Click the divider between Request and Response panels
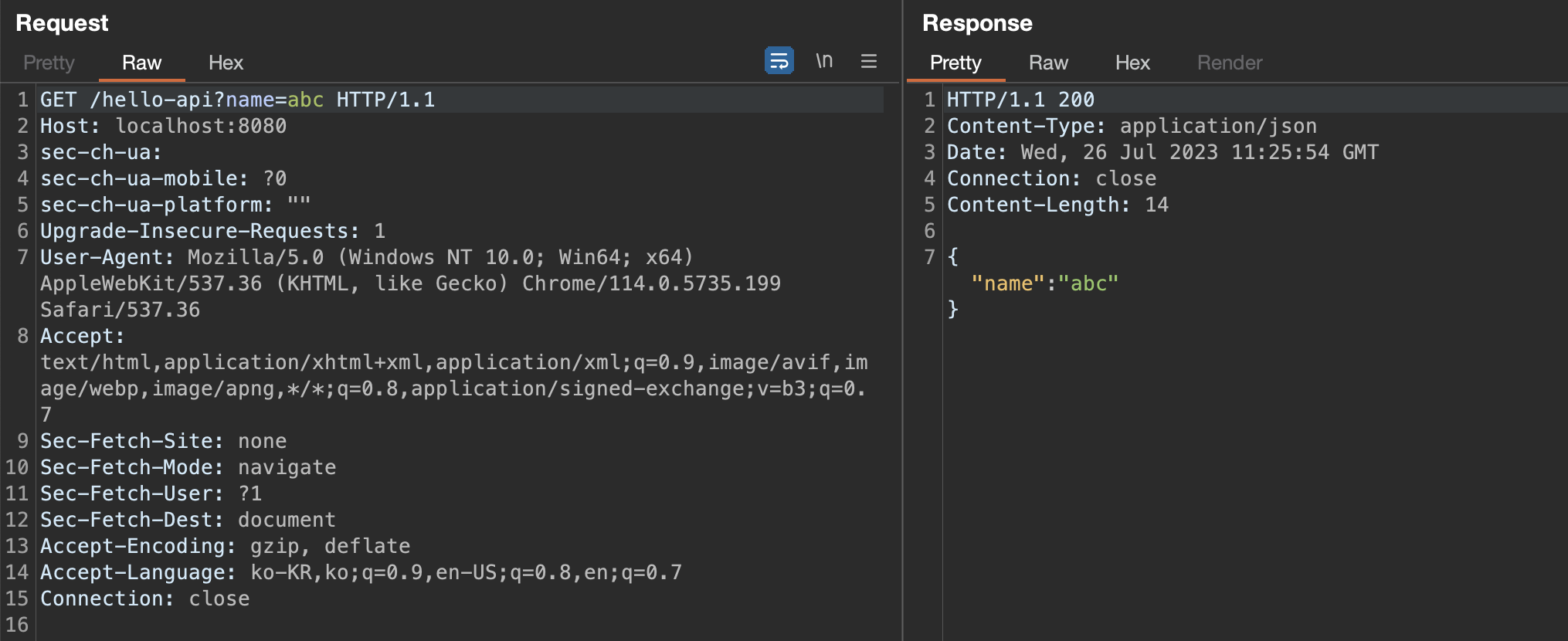 click(x=902, y=320)
